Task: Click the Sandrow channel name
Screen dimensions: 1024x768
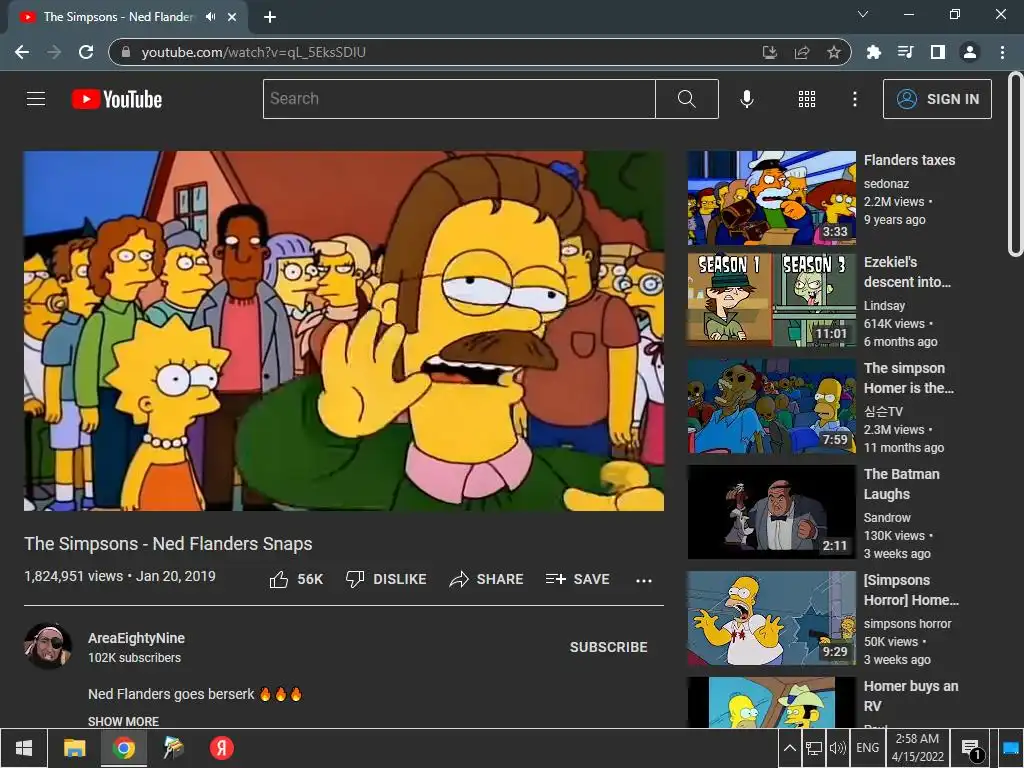Action: coord(887,517)
